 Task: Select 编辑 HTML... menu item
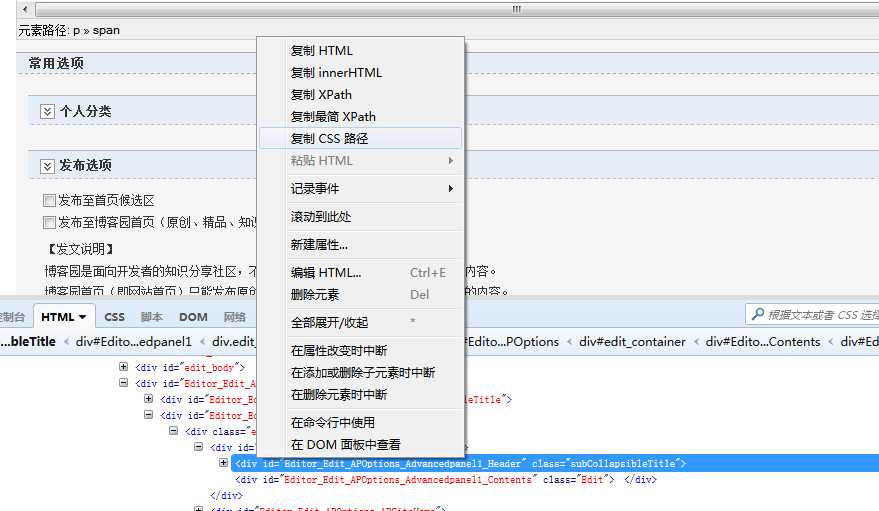pos(360,273)
